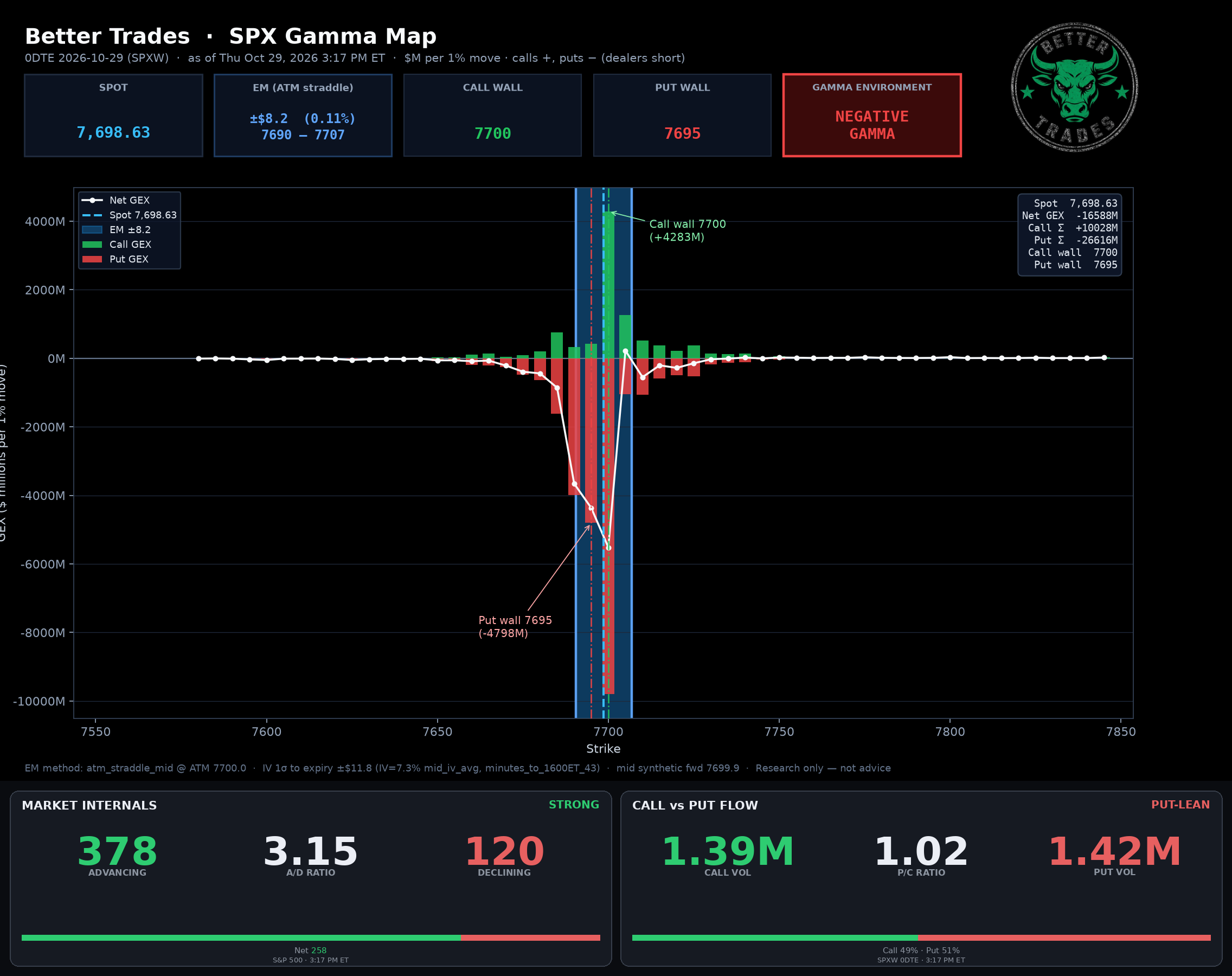The width and height of the screenshot is (1232, 976).
Task: Click the Net 258 label
Action: (x=310, y=951)
